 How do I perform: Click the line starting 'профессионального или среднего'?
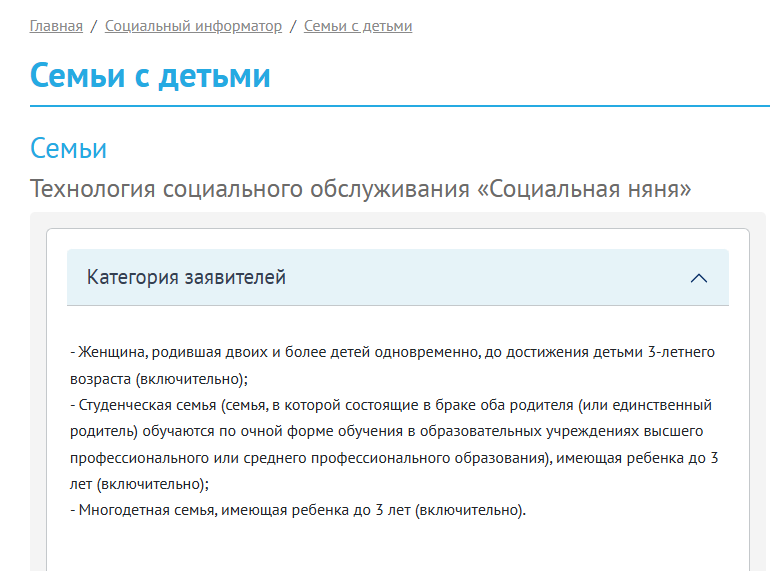point(394,458)
